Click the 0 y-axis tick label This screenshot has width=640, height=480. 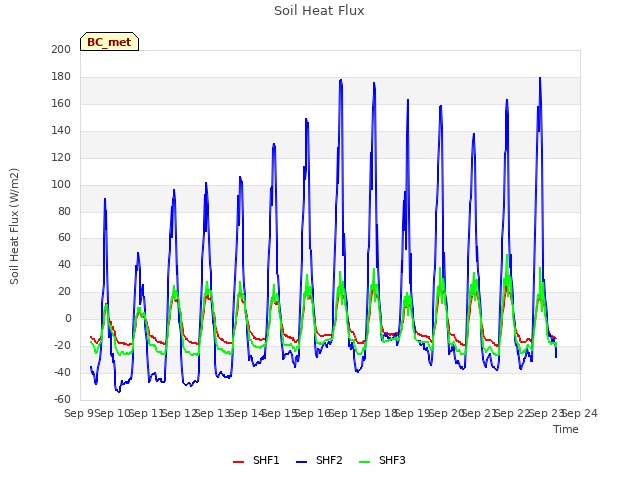(68, 318)
